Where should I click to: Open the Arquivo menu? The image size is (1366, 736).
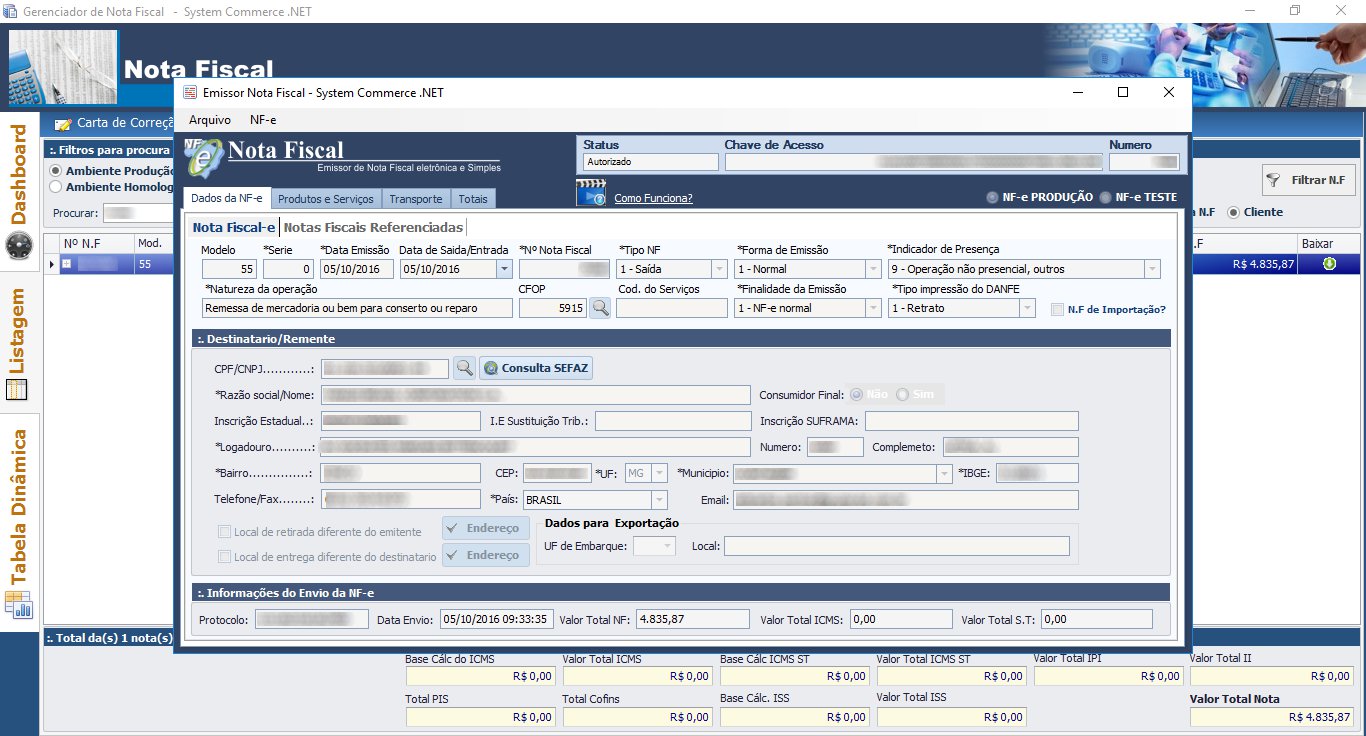[x=210, y=119]
